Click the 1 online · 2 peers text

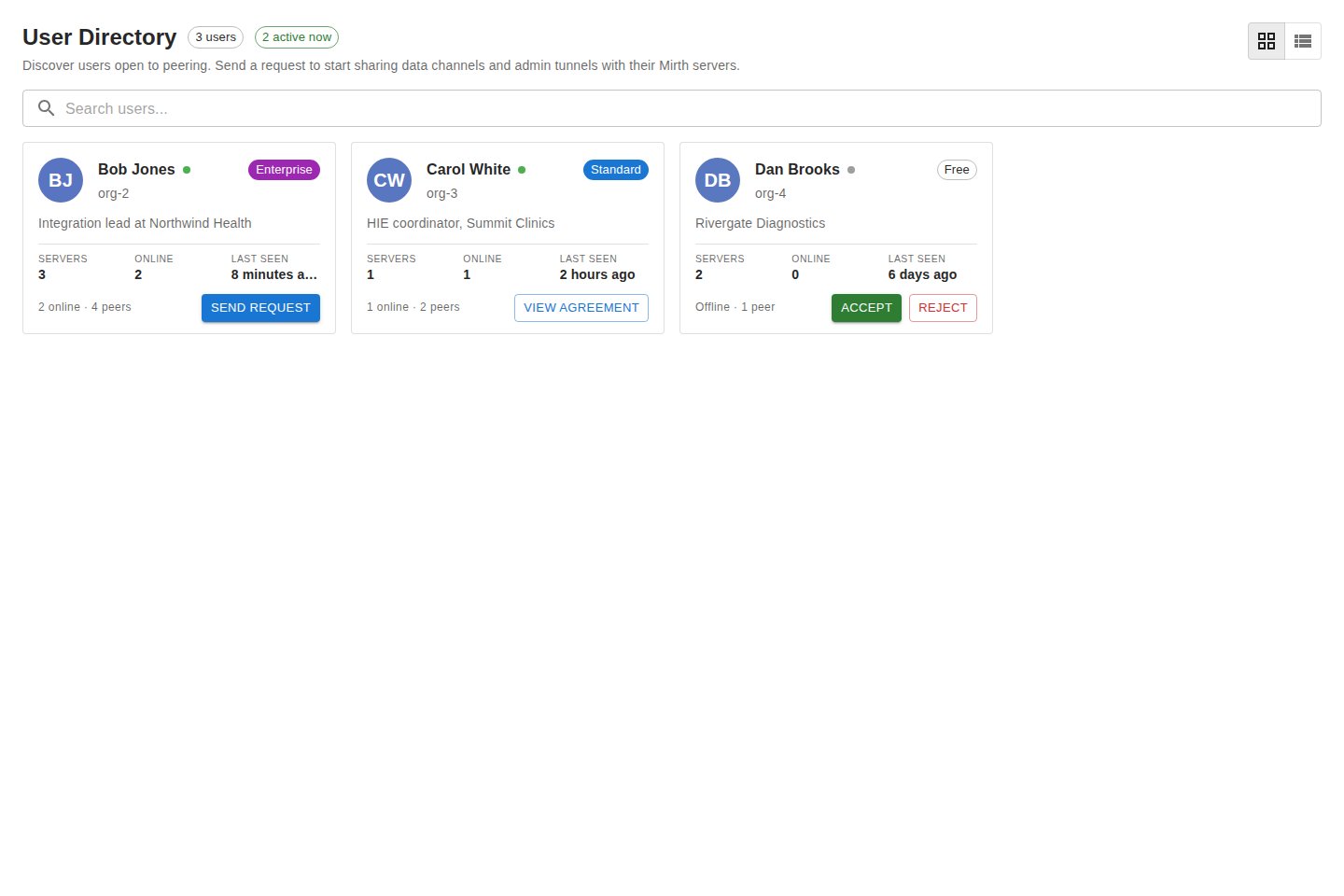point(413,307)
